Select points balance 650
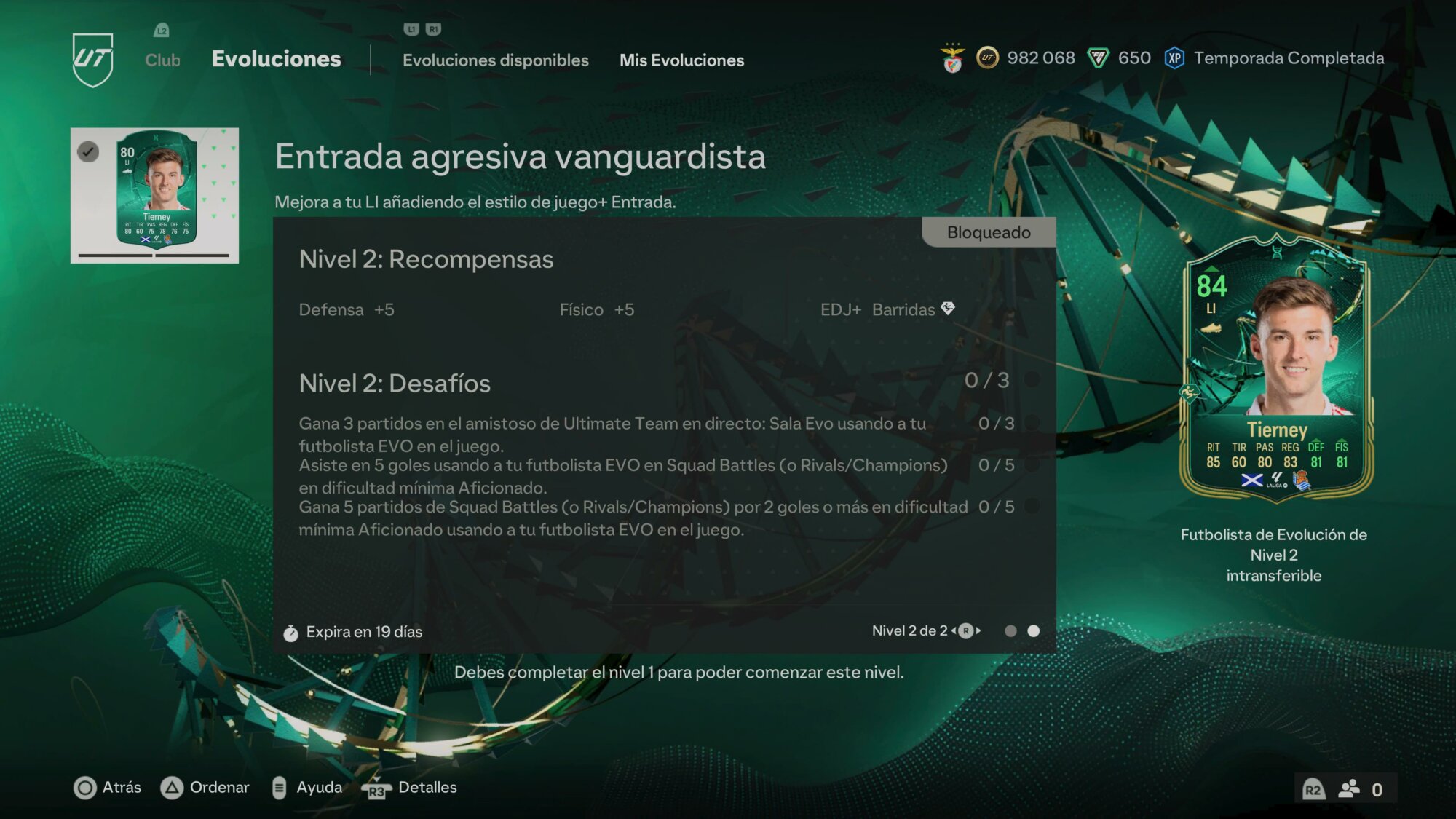Viewport: 1456px width, 819px height. tap(1134, 58)
